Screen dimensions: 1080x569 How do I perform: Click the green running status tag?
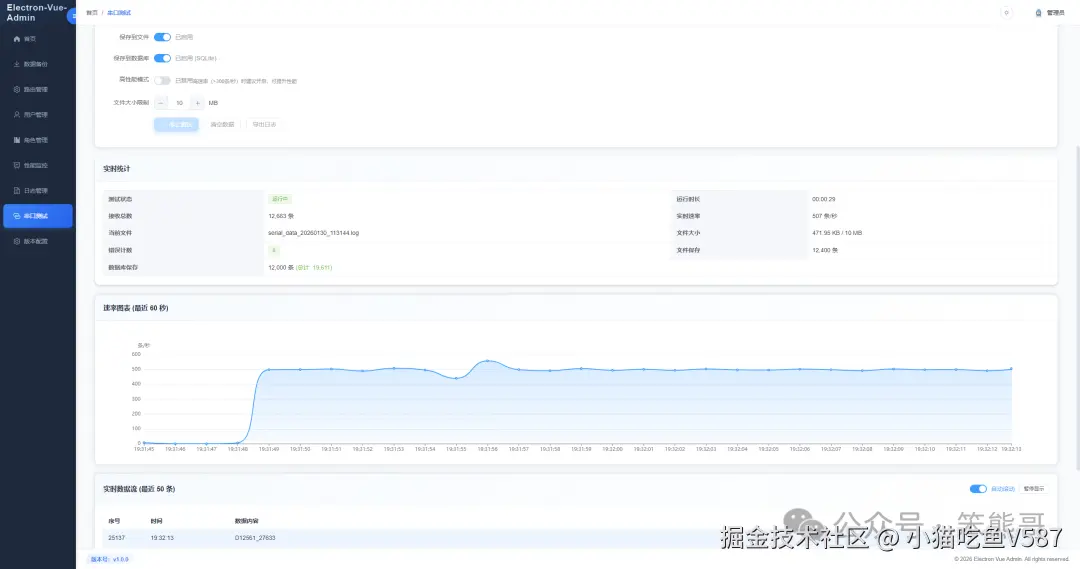(x=280, y=199)
